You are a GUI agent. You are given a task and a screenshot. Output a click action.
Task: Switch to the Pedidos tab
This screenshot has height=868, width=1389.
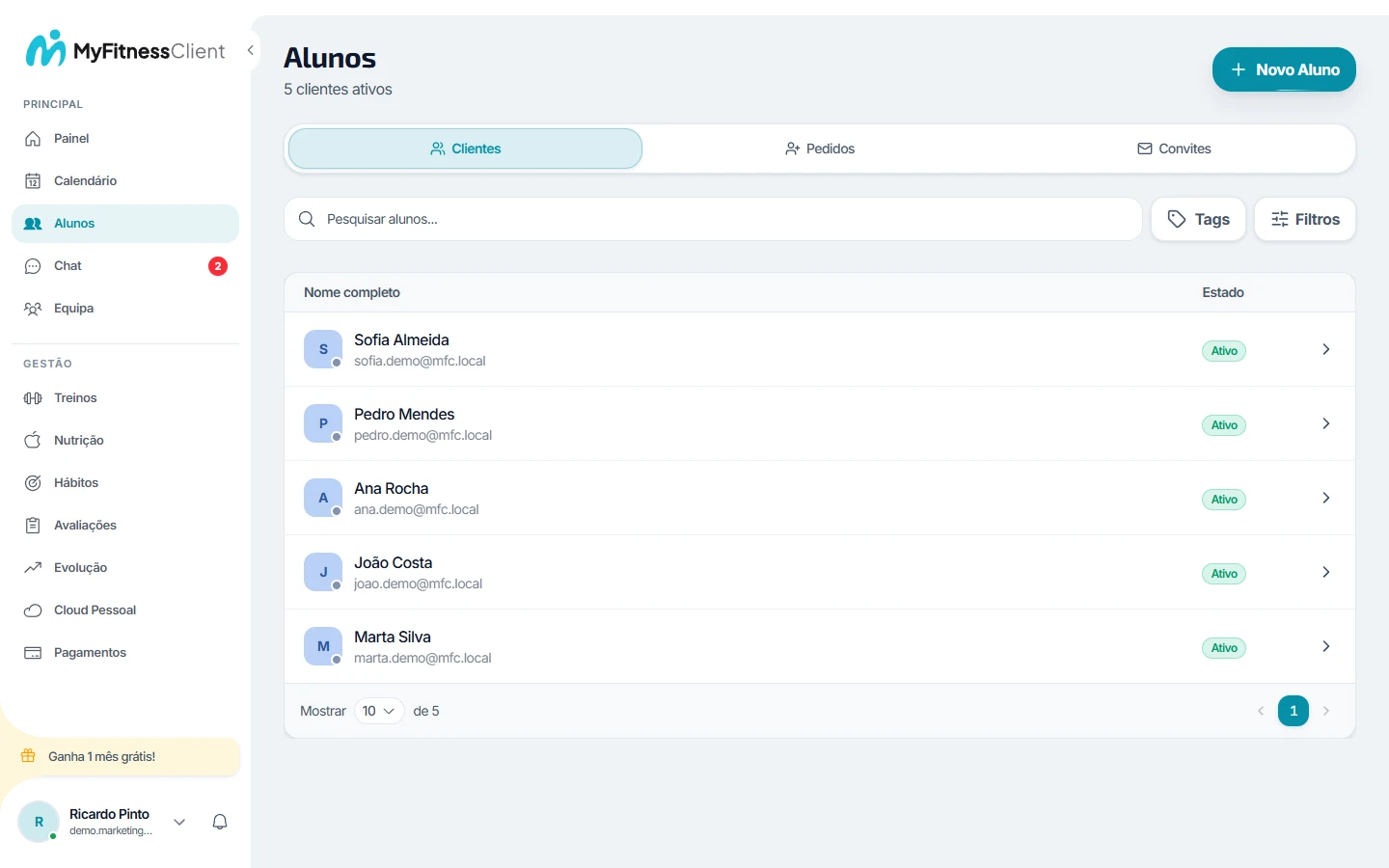tap(820, 149)
